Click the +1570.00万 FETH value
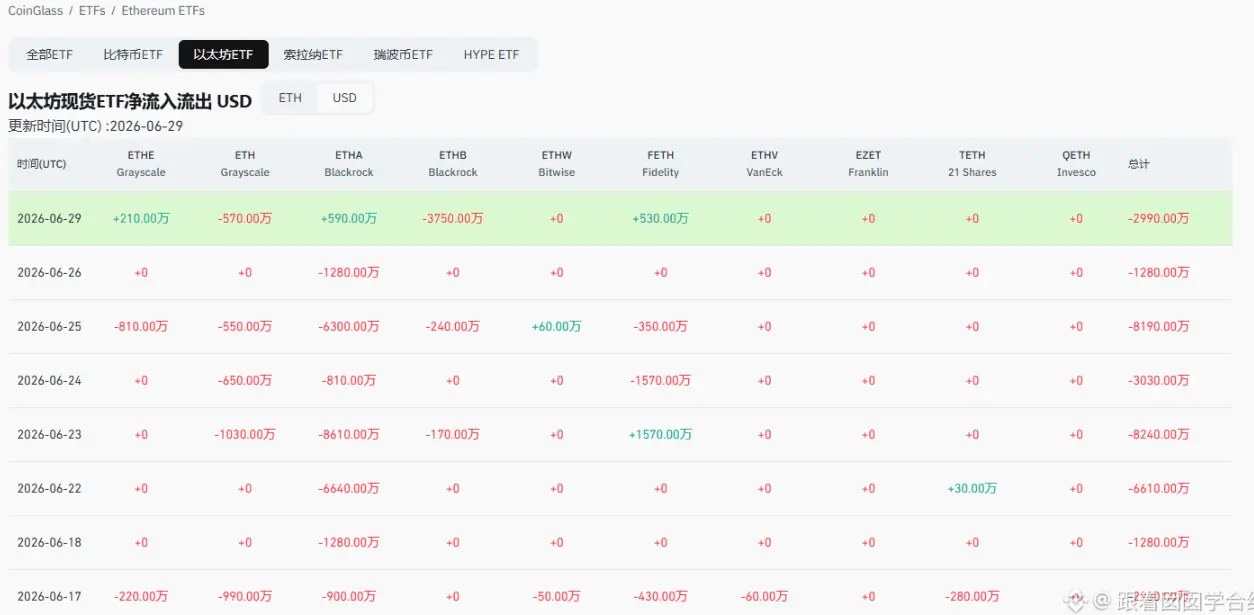The image size is (1254, 615). click(x=661, y=434)
